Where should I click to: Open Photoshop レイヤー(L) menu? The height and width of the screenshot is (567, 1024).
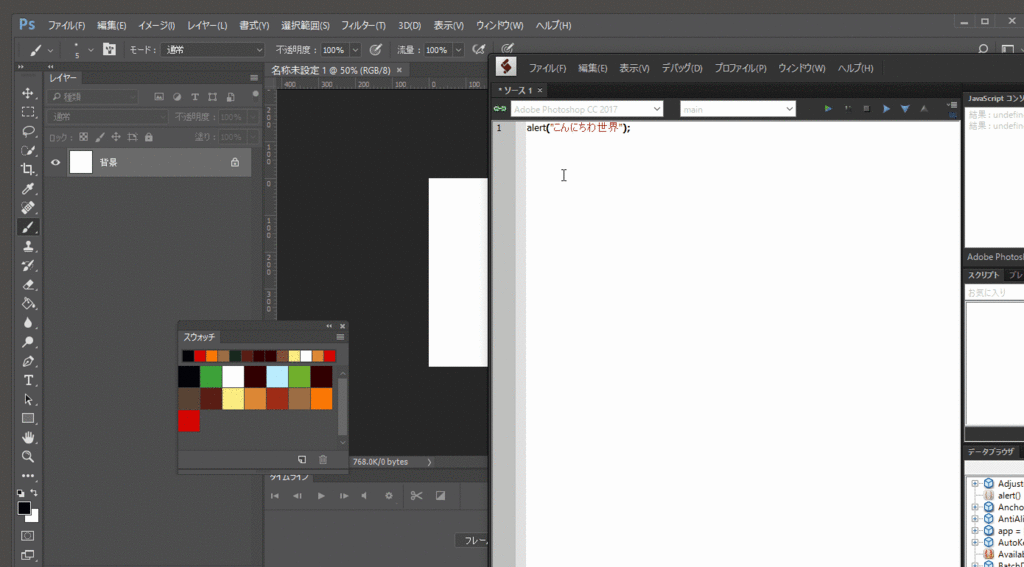point(207,25)
